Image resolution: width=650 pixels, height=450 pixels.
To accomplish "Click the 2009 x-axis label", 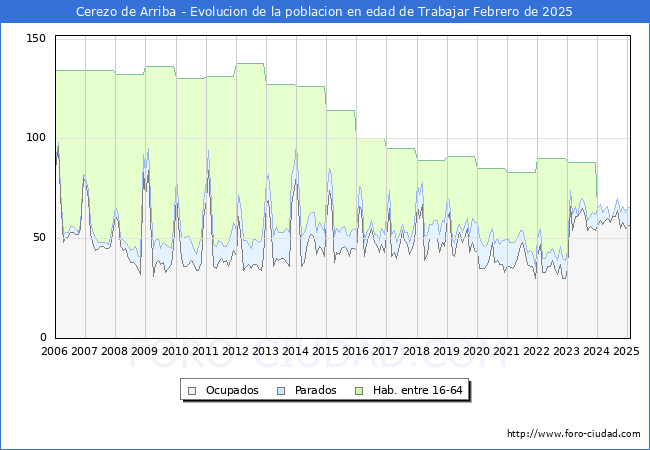I will click(x=144, y=351).
